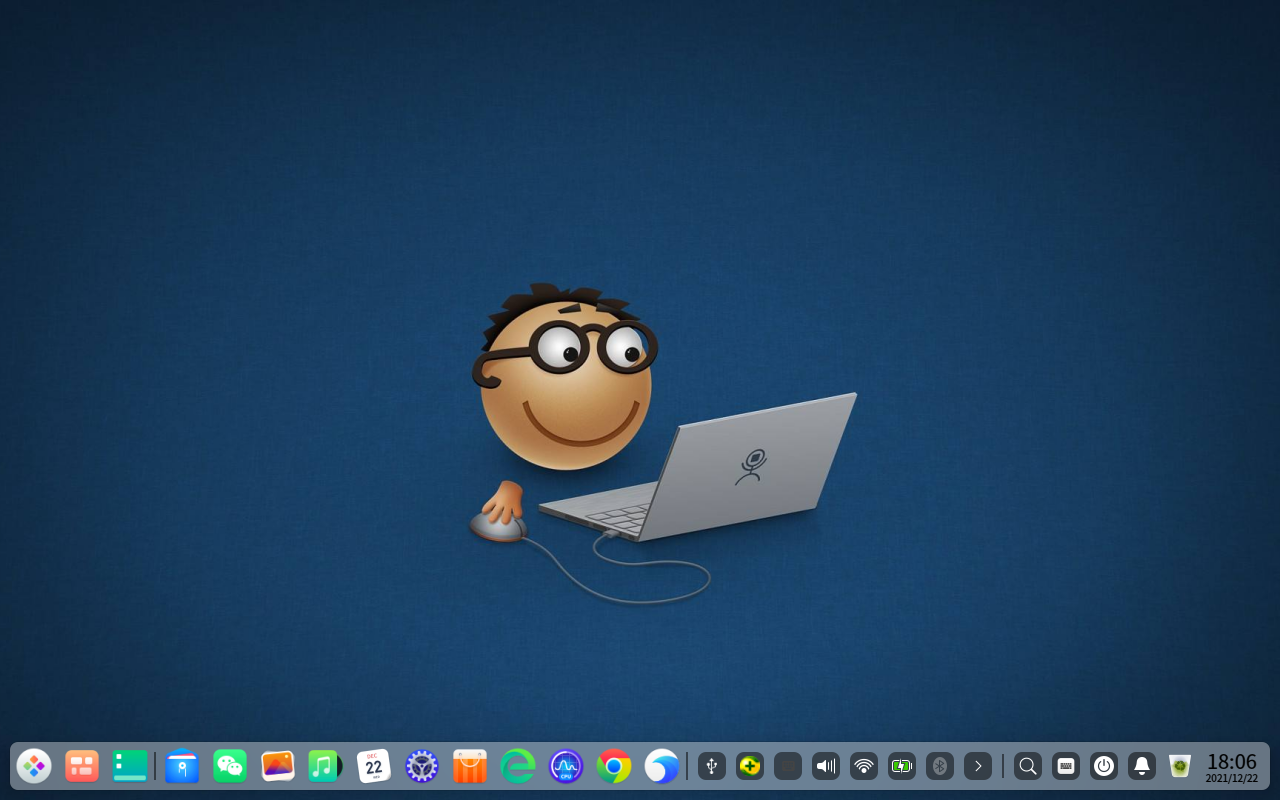Open the image viewer app in the dock
Viewport: 1280px width, 800px height.
[x=278, y=766]
